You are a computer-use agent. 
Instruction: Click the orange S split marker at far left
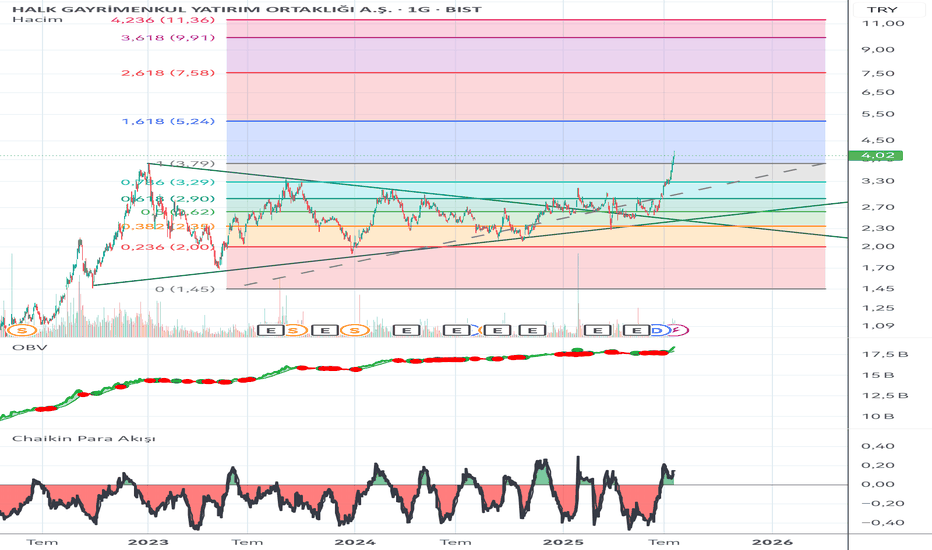(22, 331)
